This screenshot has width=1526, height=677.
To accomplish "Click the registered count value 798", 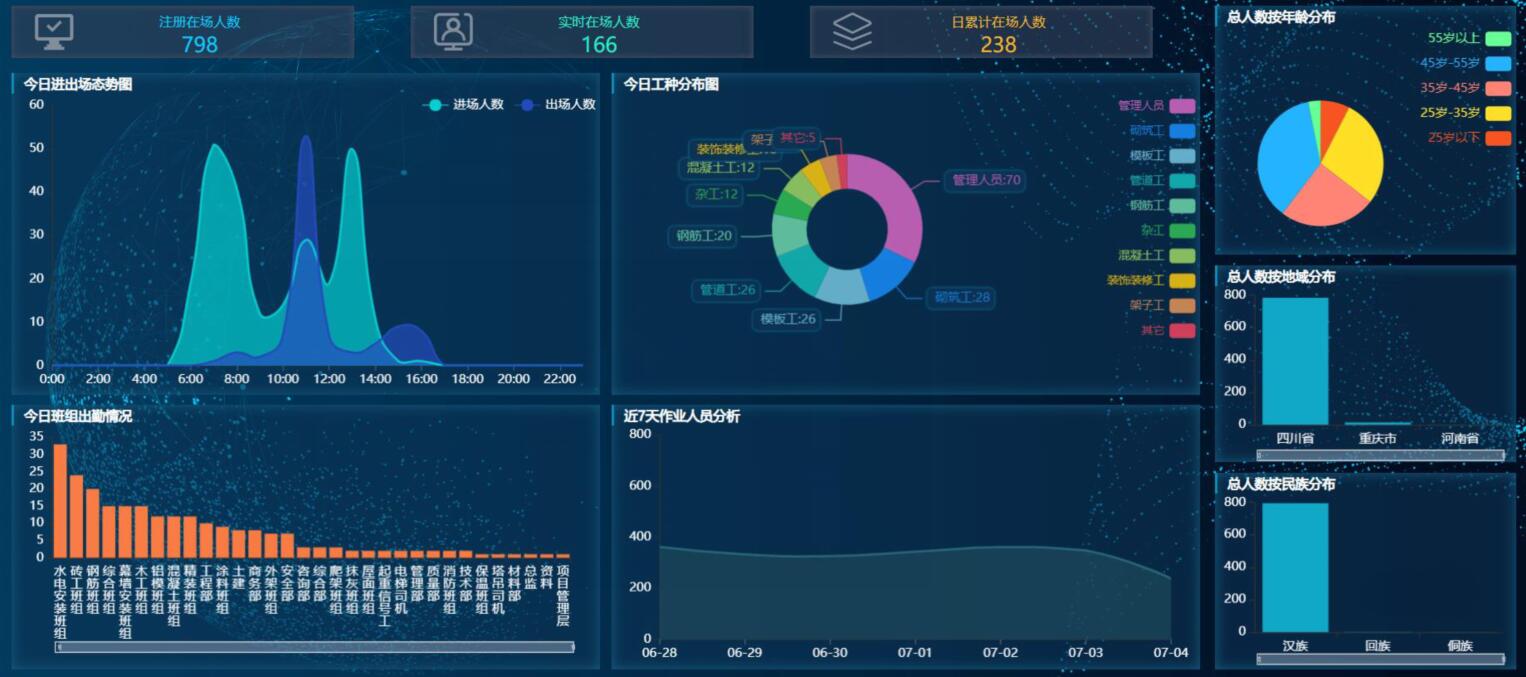I will (x=200, y=44).
